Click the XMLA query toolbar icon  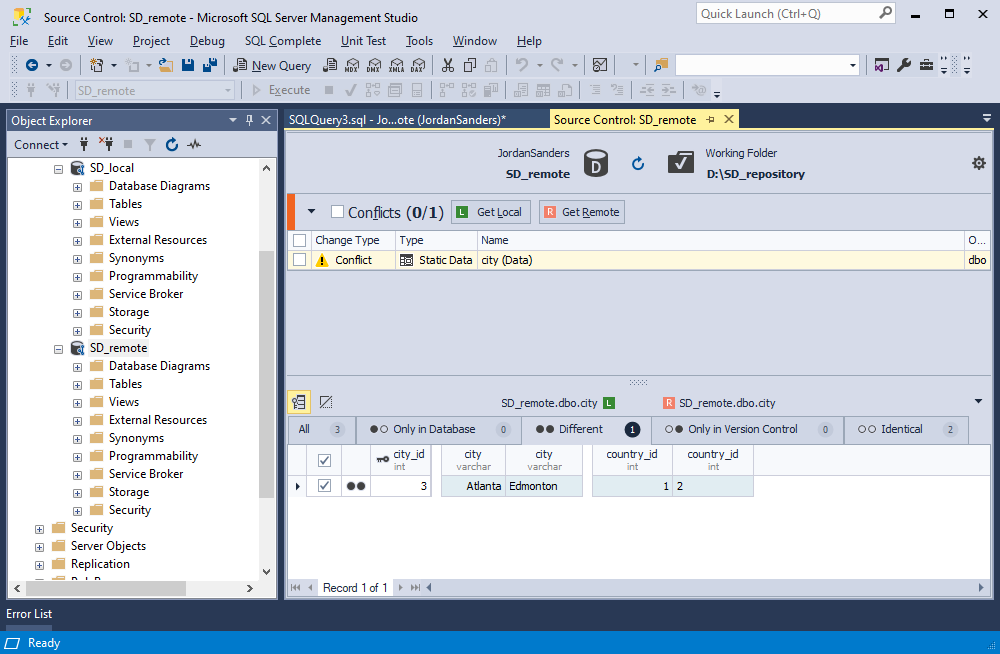[396, 65]
